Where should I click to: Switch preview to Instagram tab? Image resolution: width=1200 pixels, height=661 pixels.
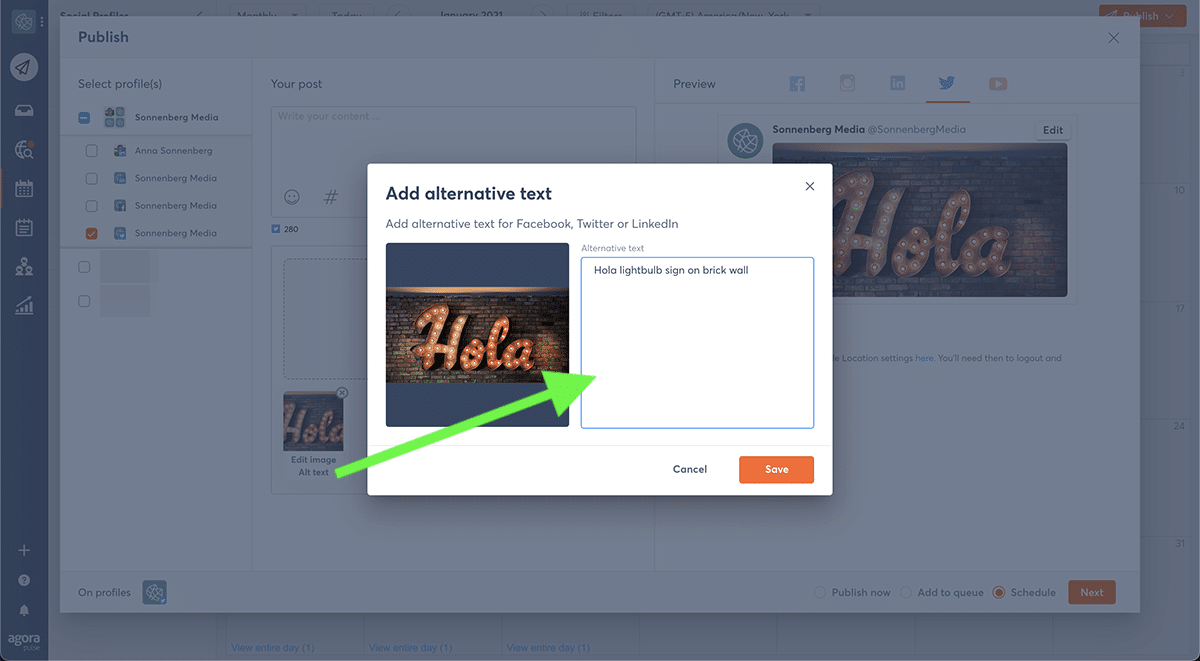click(x=847, y=84)
